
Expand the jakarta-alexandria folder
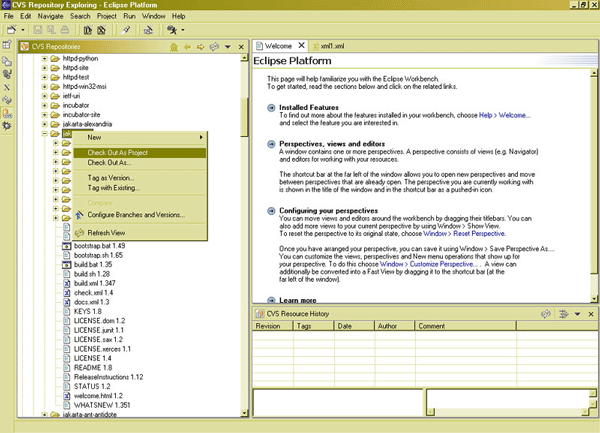tap(44, 124)
